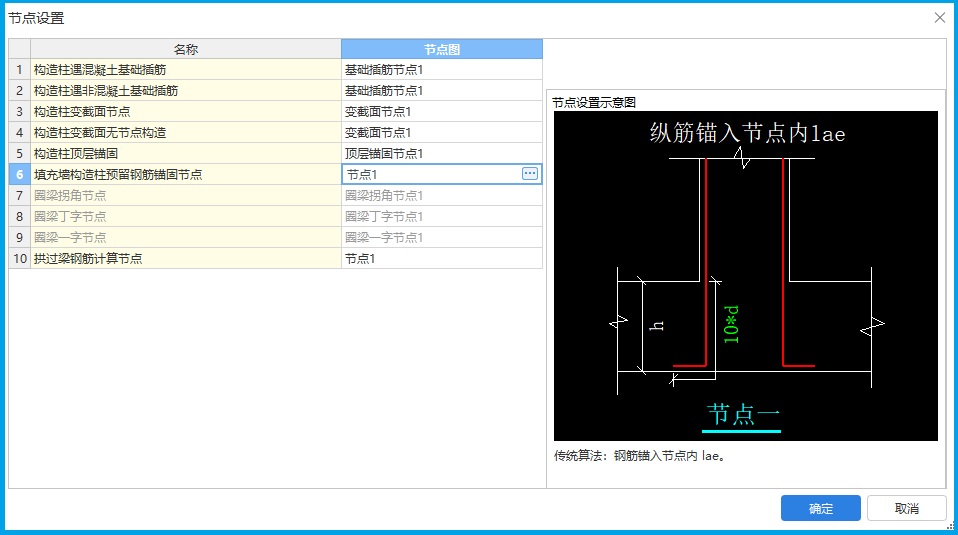Select row 构造柱变截面节点
This screenshot has height=535, width=958.
[x=186, y=112]
